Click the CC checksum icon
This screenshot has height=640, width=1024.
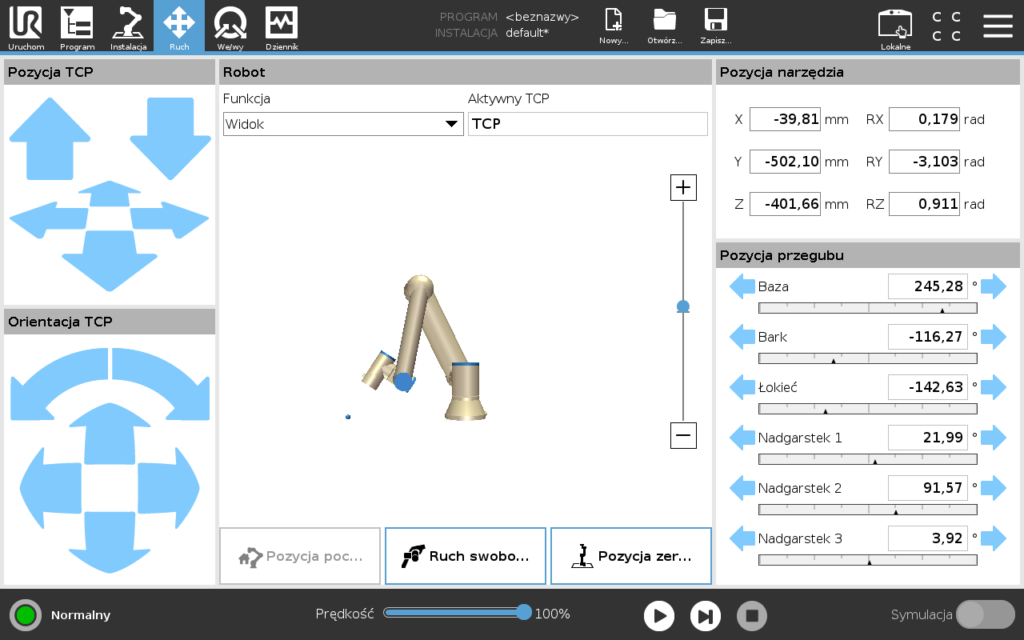946,26
